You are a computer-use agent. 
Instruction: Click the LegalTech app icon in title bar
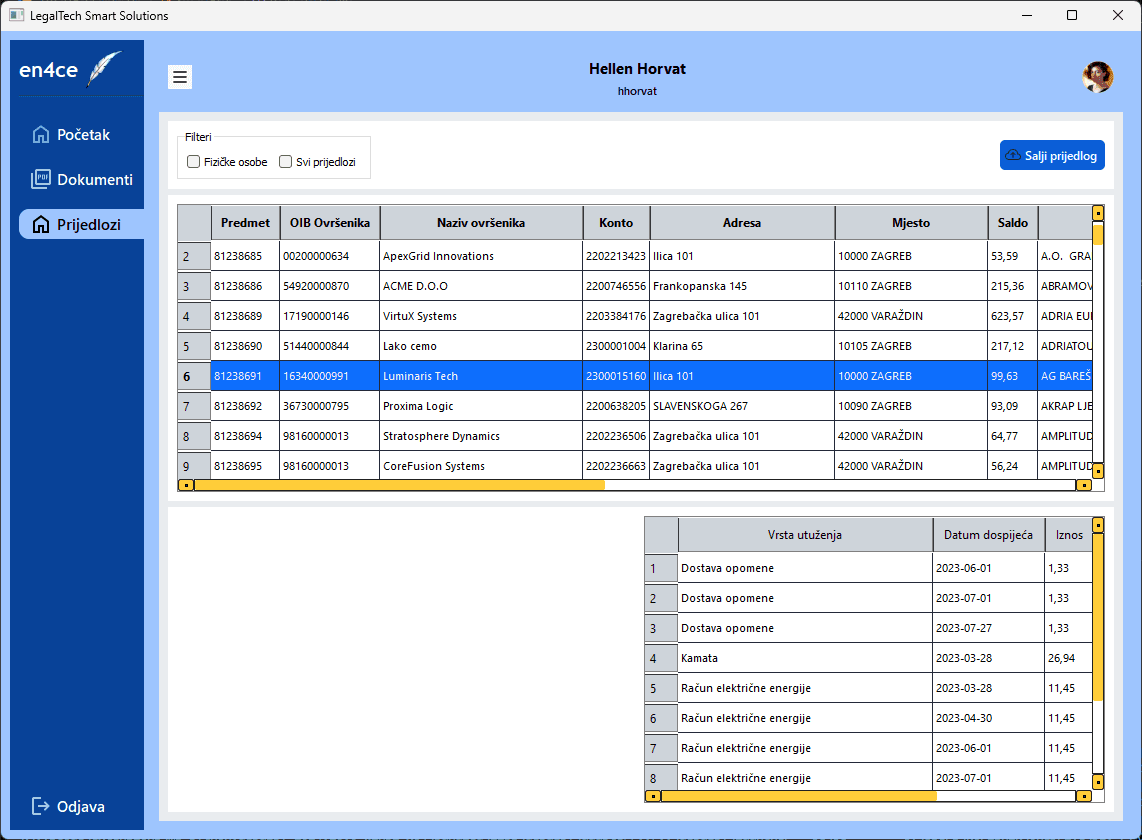click(16, 15)
